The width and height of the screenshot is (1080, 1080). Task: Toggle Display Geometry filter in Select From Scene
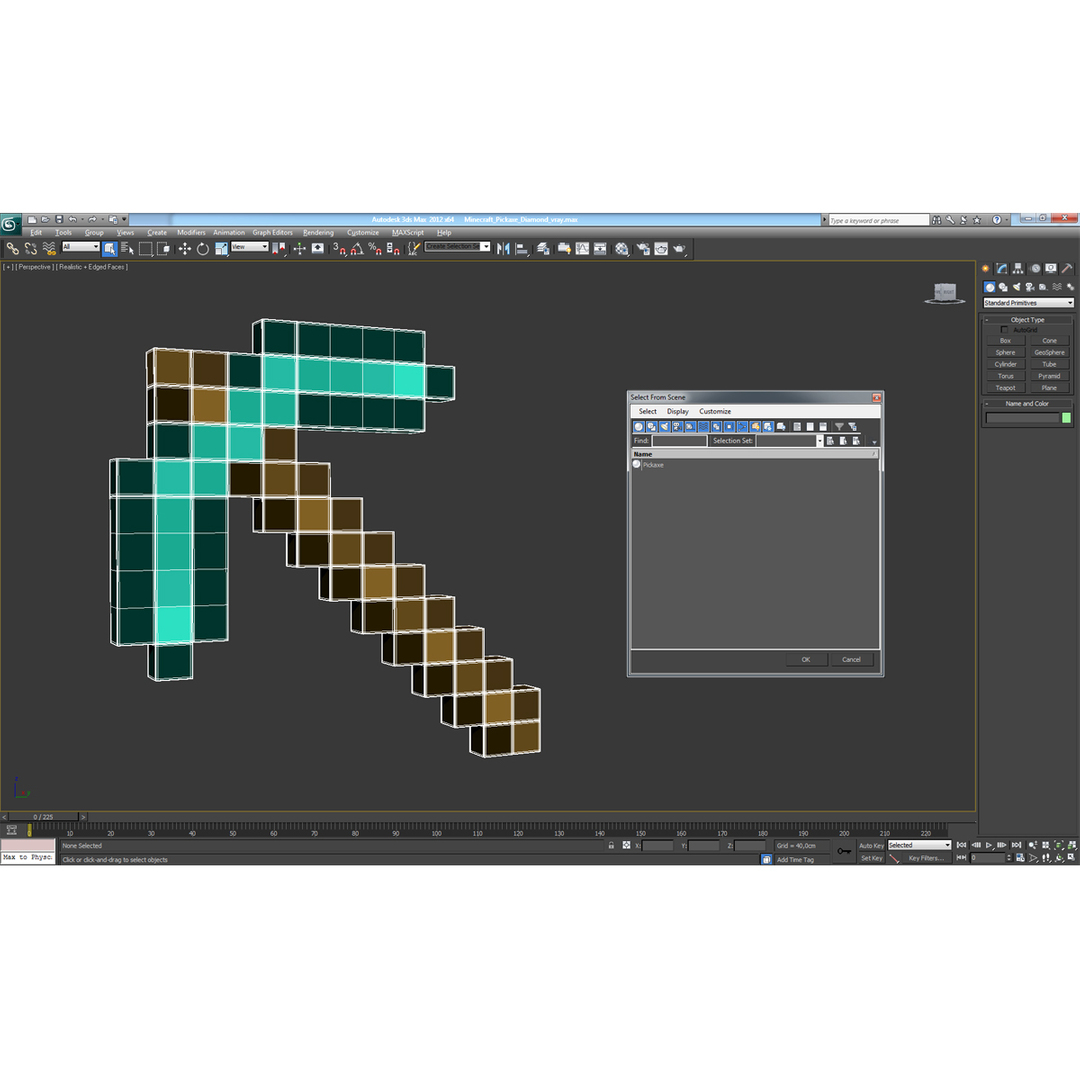coord(638,426)
